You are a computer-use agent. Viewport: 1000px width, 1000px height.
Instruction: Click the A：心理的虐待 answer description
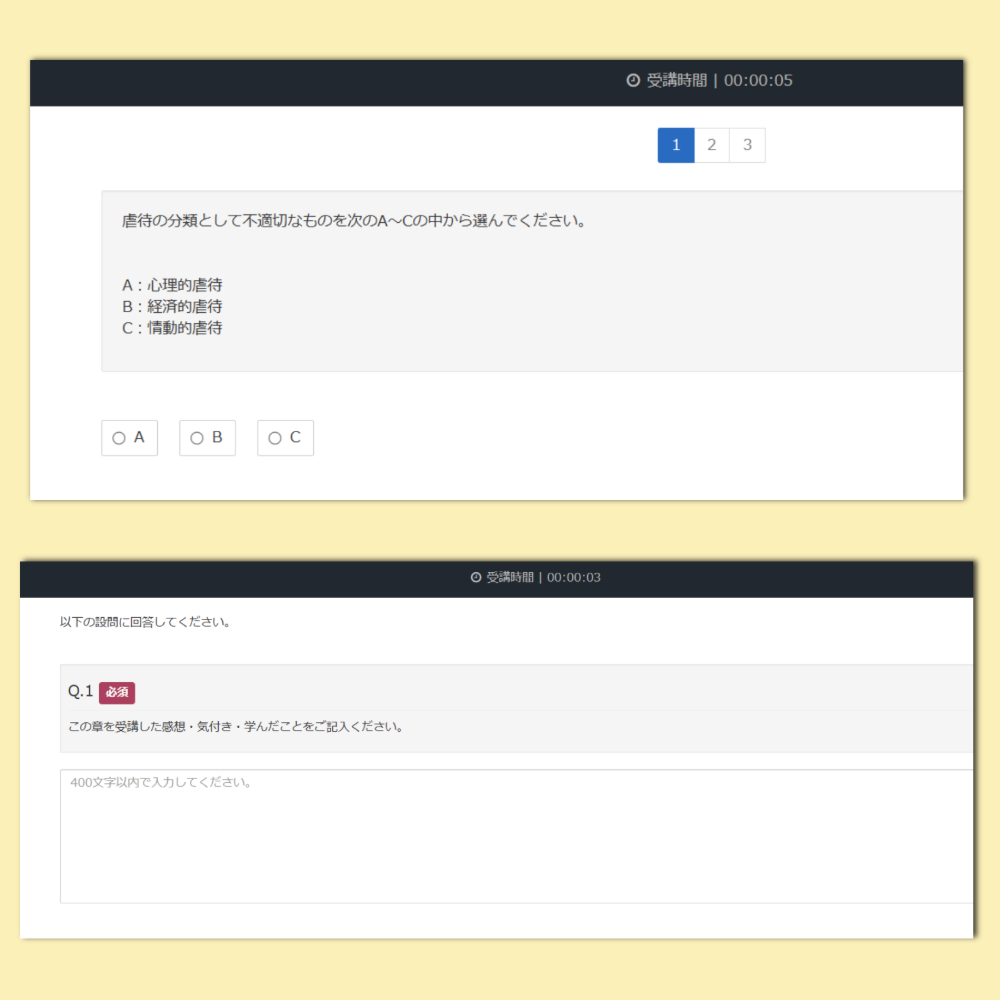coord(170,285)
